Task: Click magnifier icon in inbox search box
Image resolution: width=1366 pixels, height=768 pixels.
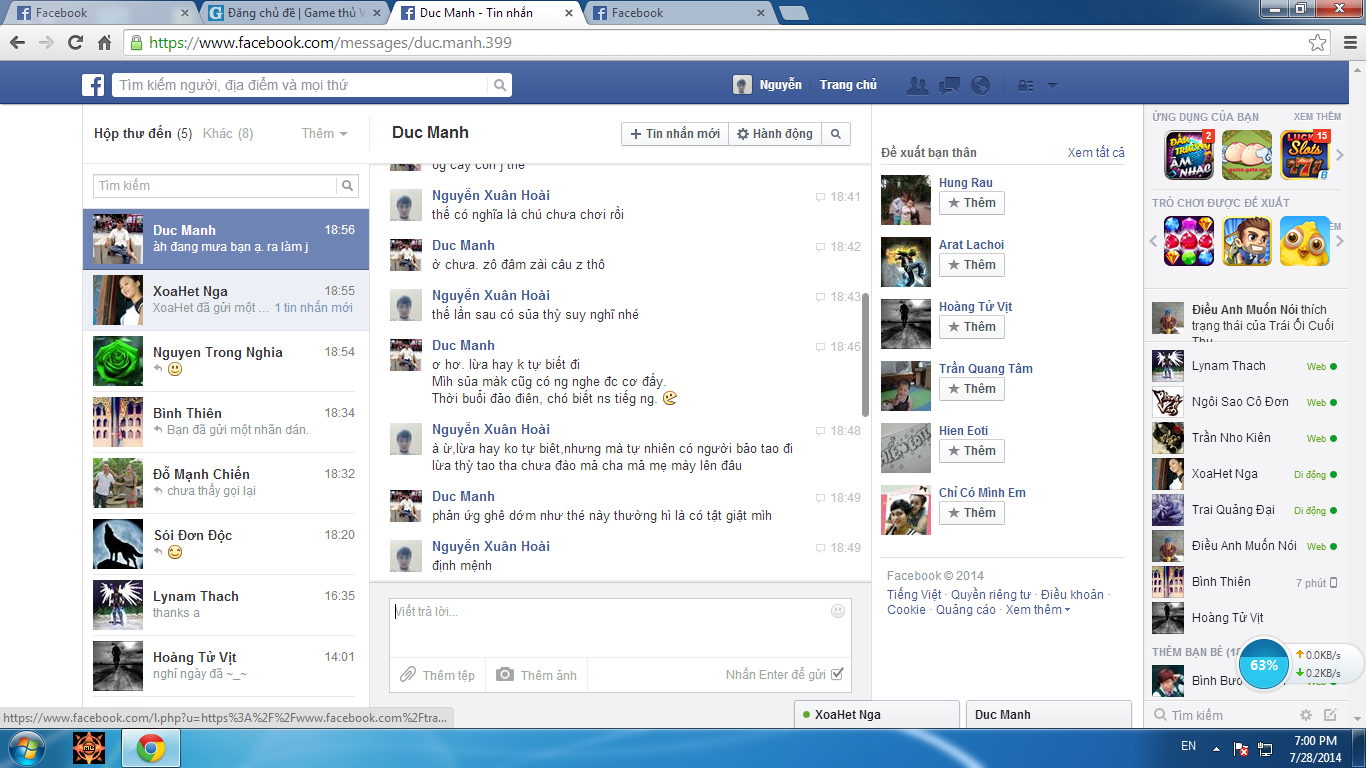Action: coord(347,186)
